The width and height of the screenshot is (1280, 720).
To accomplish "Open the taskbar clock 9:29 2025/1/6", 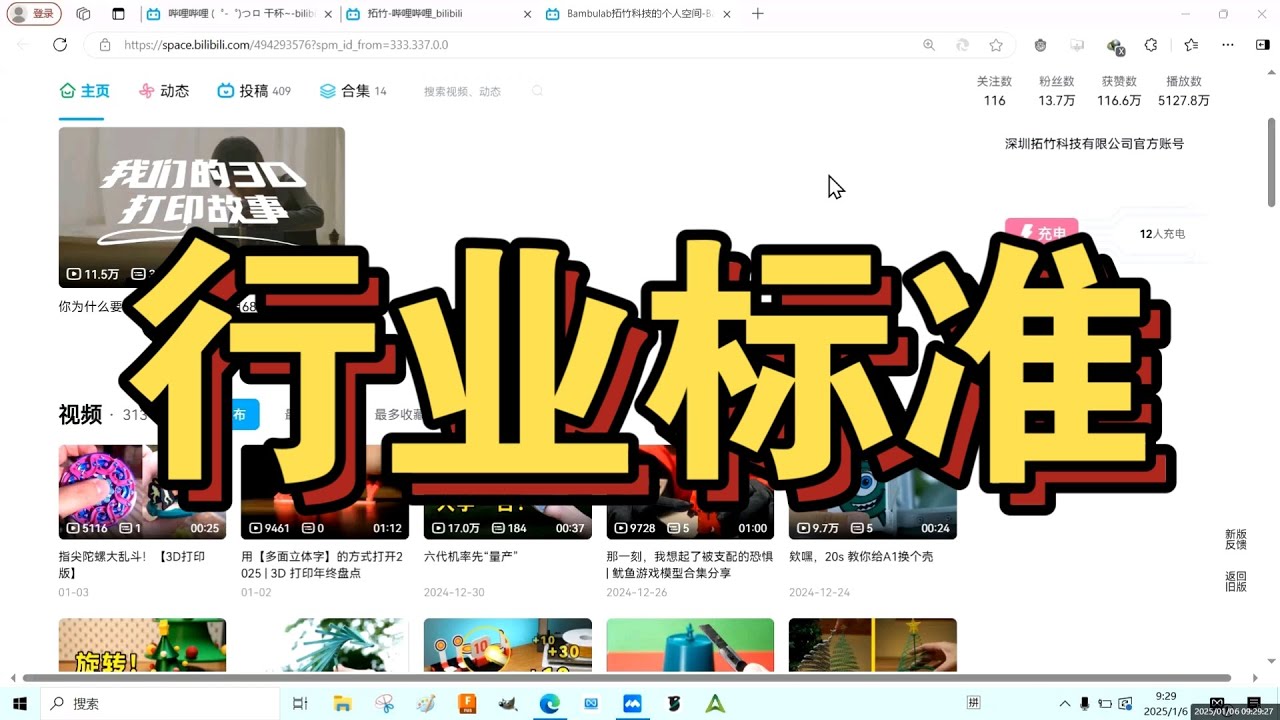I will click(x=1166, y=704).
